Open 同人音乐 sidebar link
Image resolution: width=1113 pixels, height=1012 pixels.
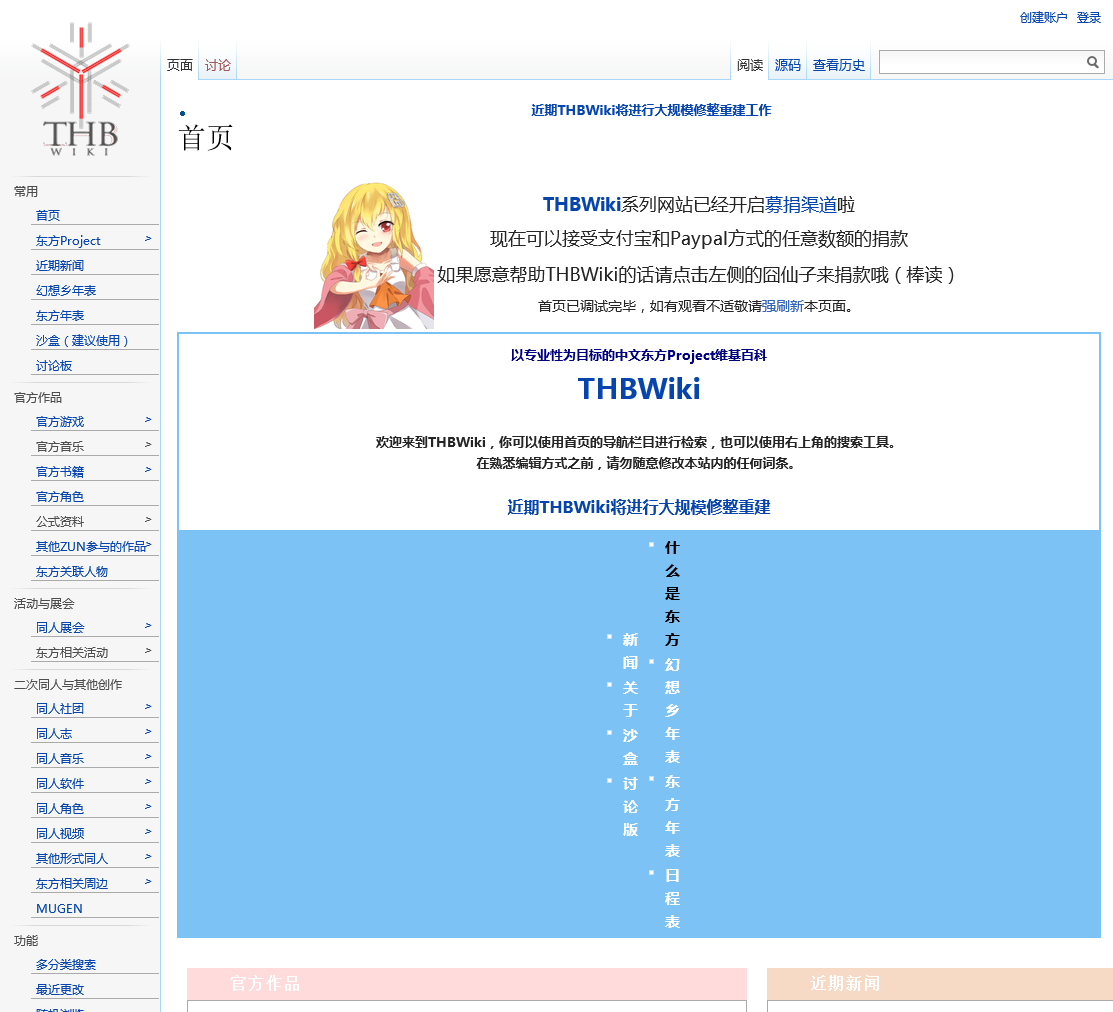click(x=60, y=759)
